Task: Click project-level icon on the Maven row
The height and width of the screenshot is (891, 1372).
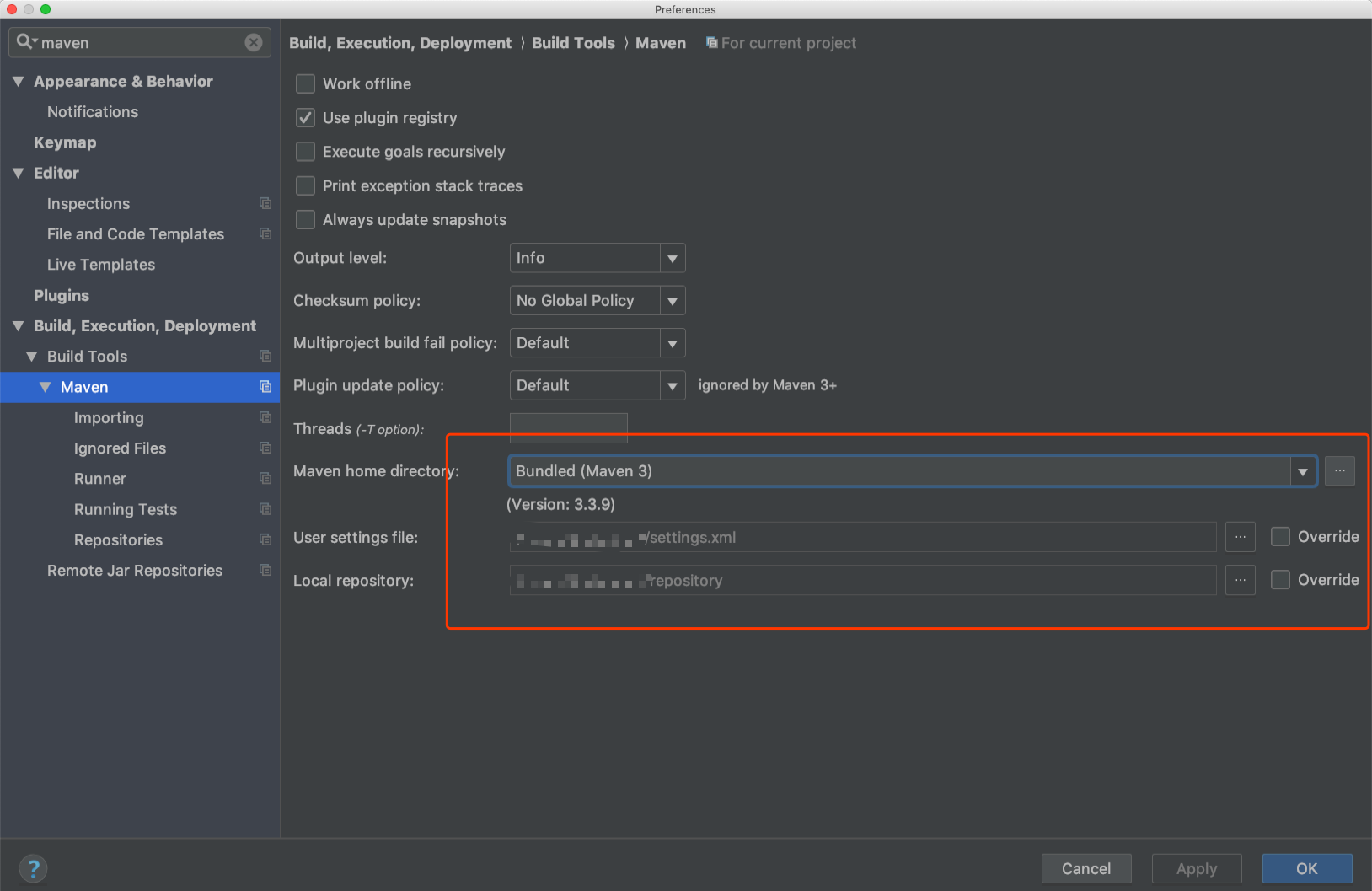Action: 265,387
